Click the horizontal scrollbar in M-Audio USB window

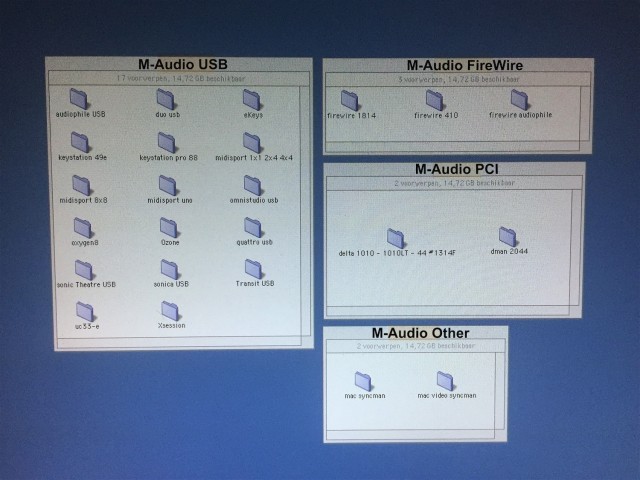(180, 342)
